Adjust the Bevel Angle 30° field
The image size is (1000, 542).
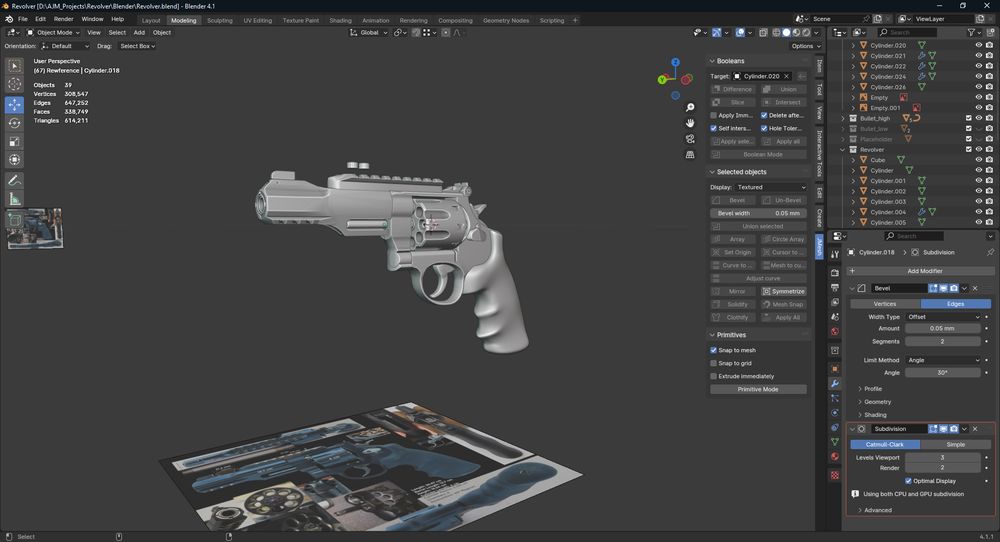[943, 372]
